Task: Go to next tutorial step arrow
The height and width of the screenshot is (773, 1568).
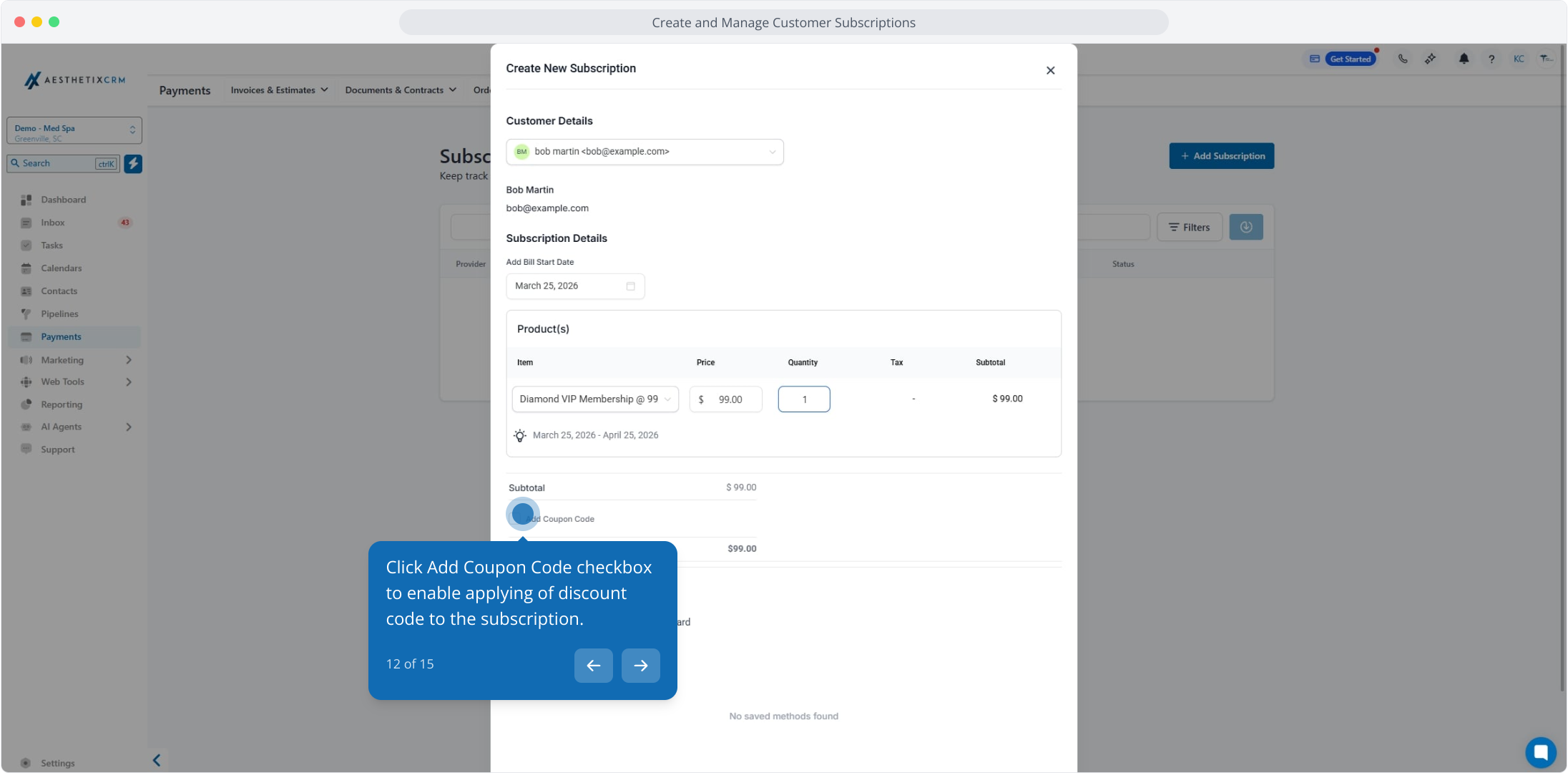Action: tap(640, 666)
